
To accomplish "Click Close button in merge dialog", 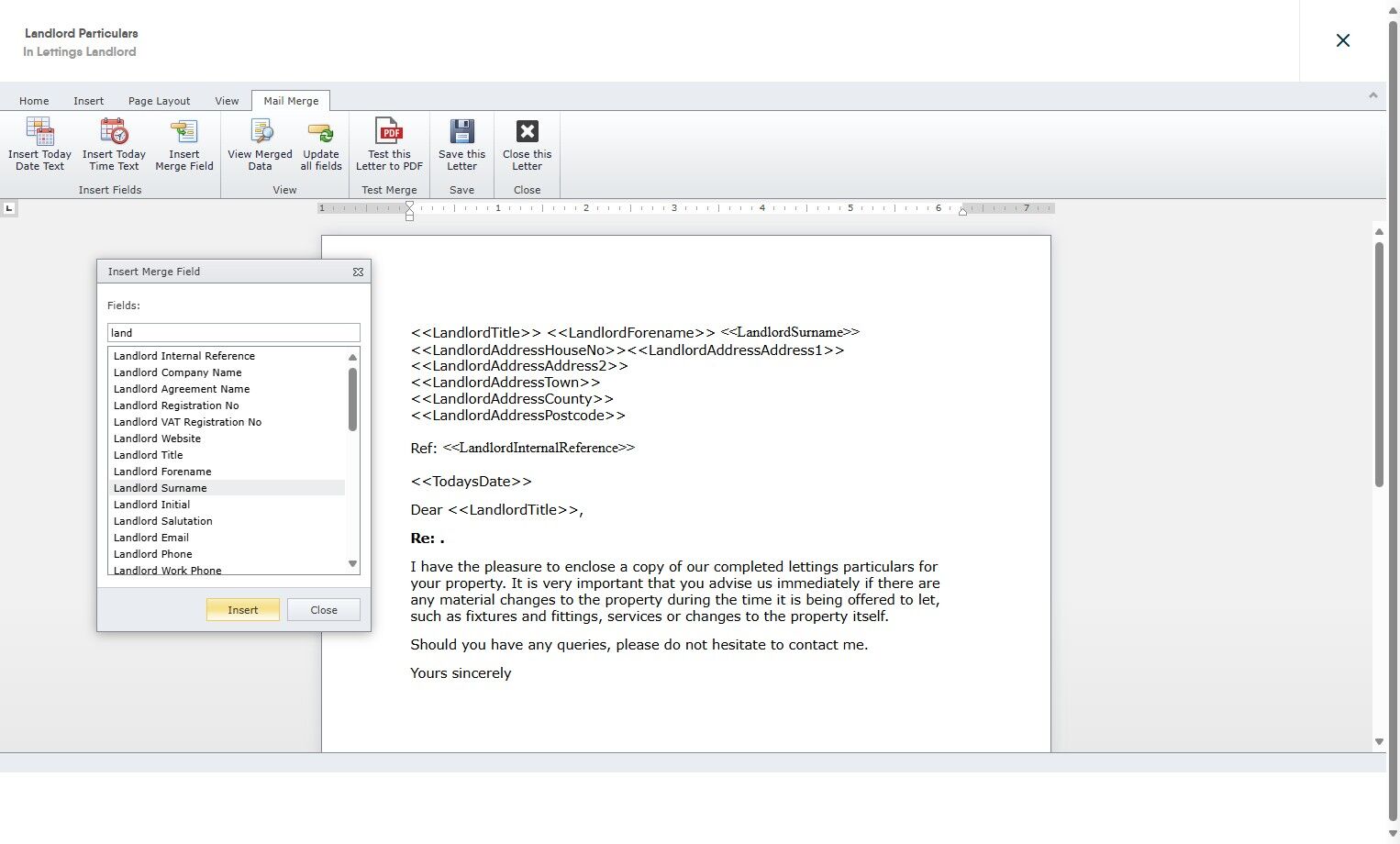I will [324, 610].
